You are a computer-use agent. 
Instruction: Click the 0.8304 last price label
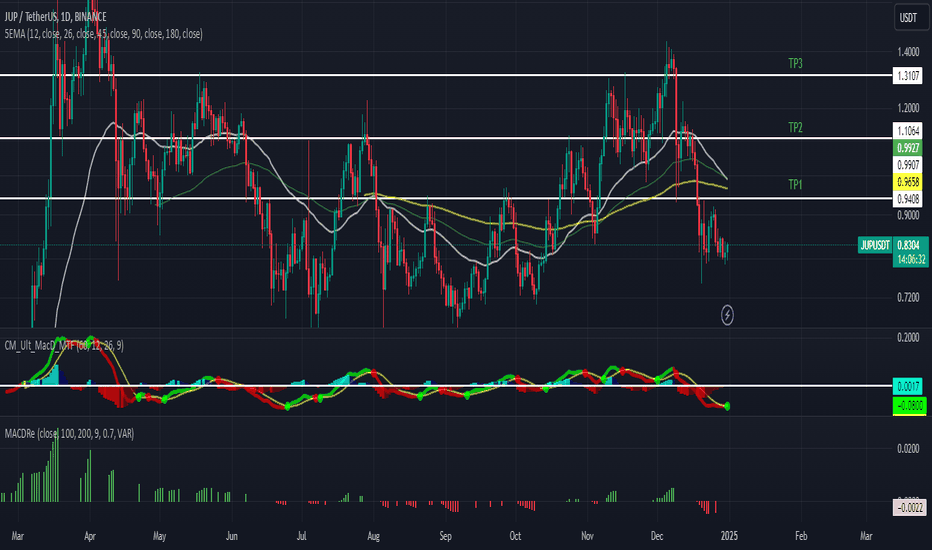tap(910, 245)
